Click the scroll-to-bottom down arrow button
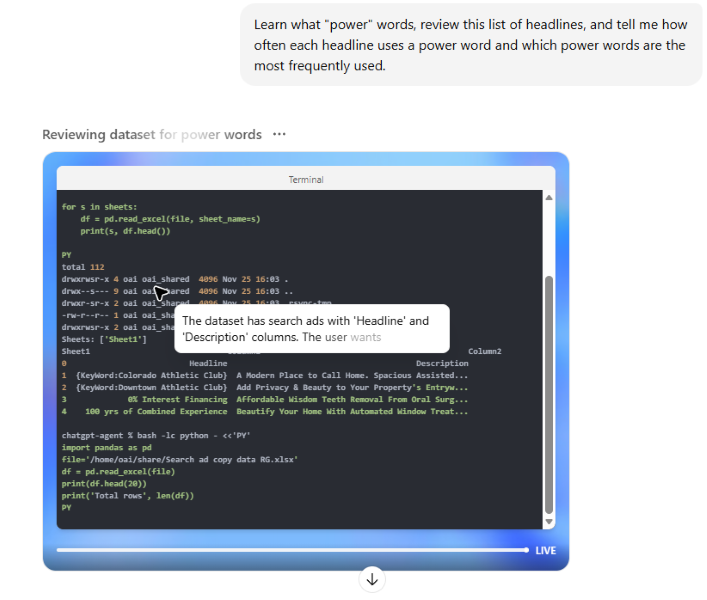Image resolution: width=707 pixels, height=600 pixels. [x=372, y=579]
